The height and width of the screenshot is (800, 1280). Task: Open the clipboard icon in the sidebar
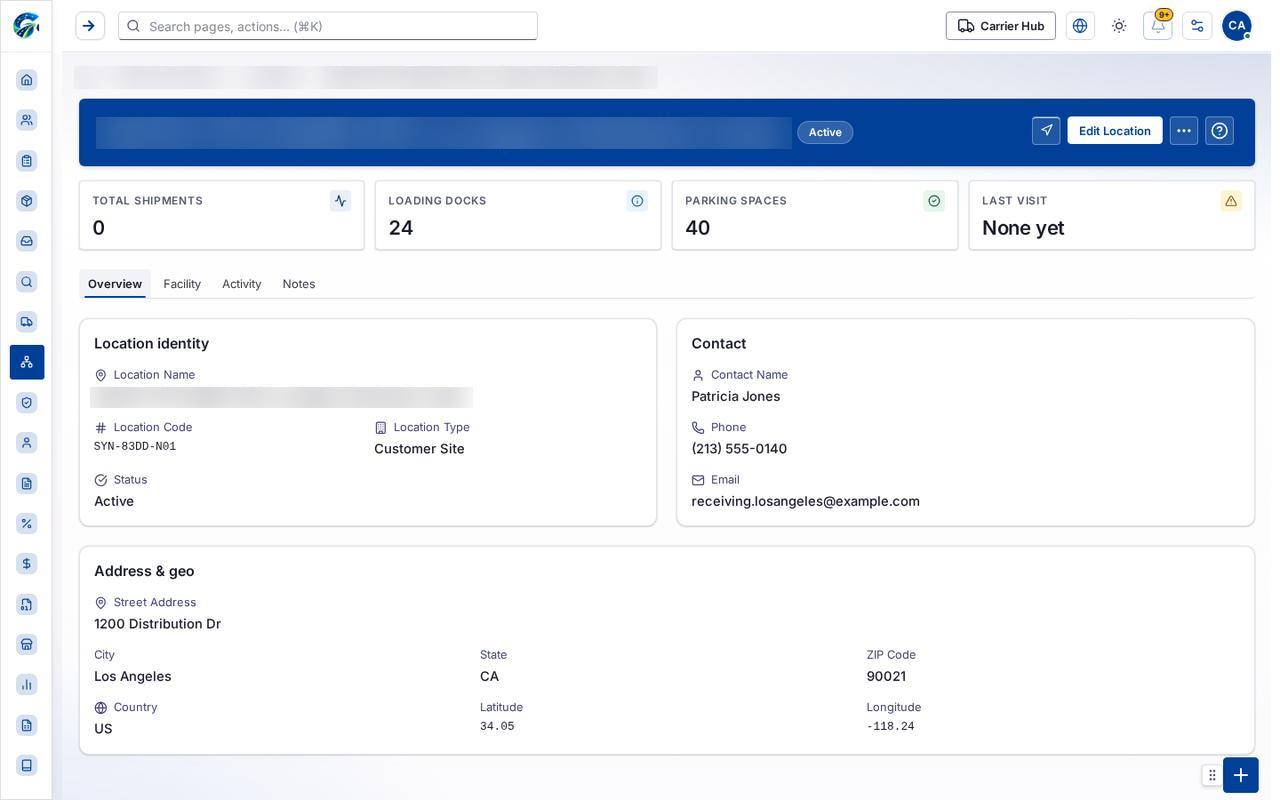point(27,161)
